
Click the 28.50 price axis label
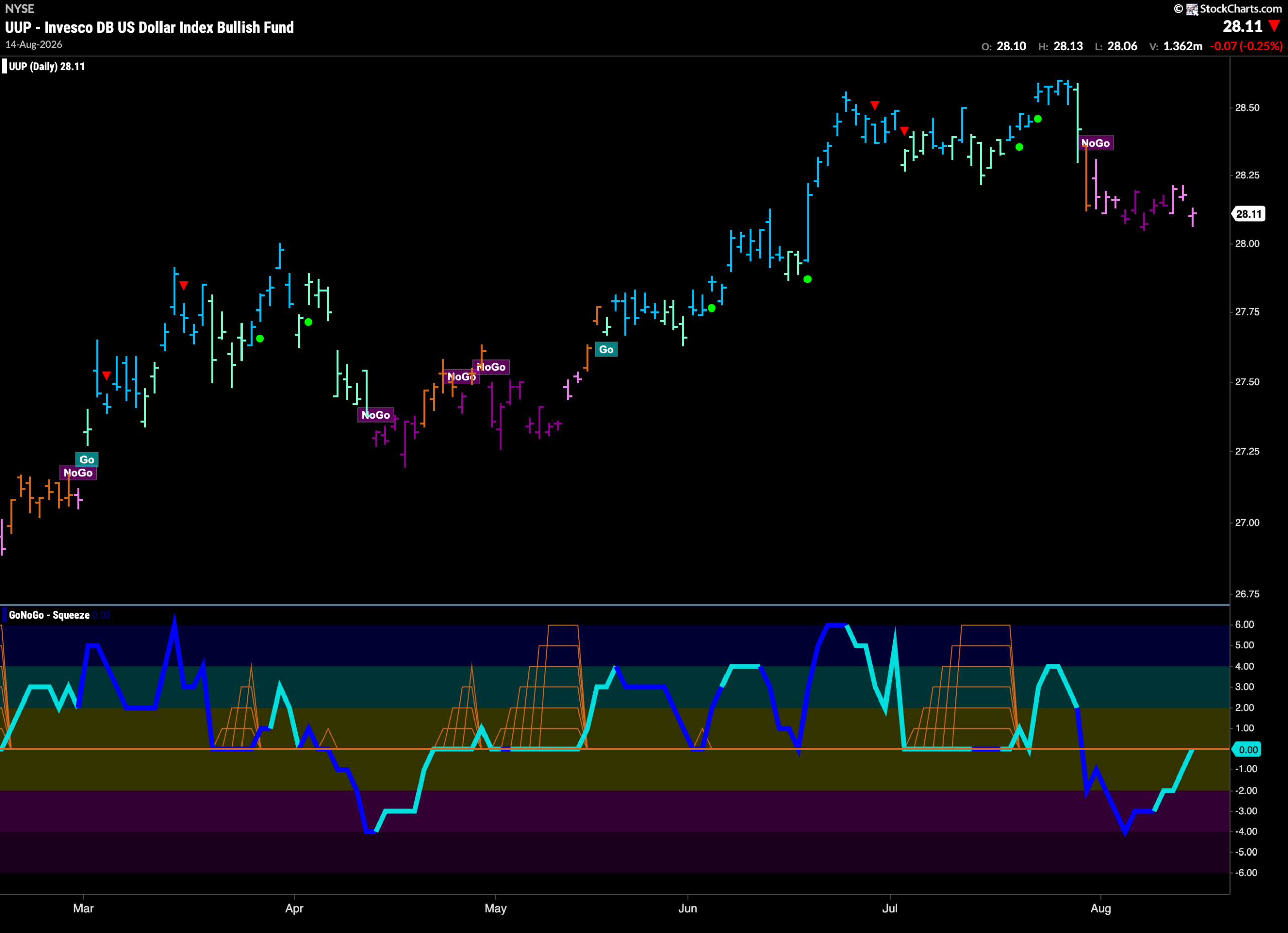pyautogui.click(x=1247, y=108)
